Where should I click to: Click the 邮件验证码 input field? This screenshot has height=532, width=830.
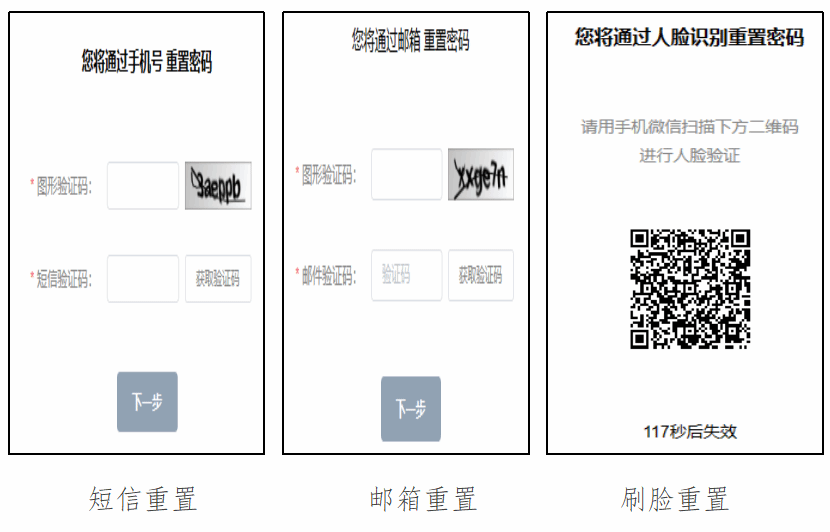407,275
